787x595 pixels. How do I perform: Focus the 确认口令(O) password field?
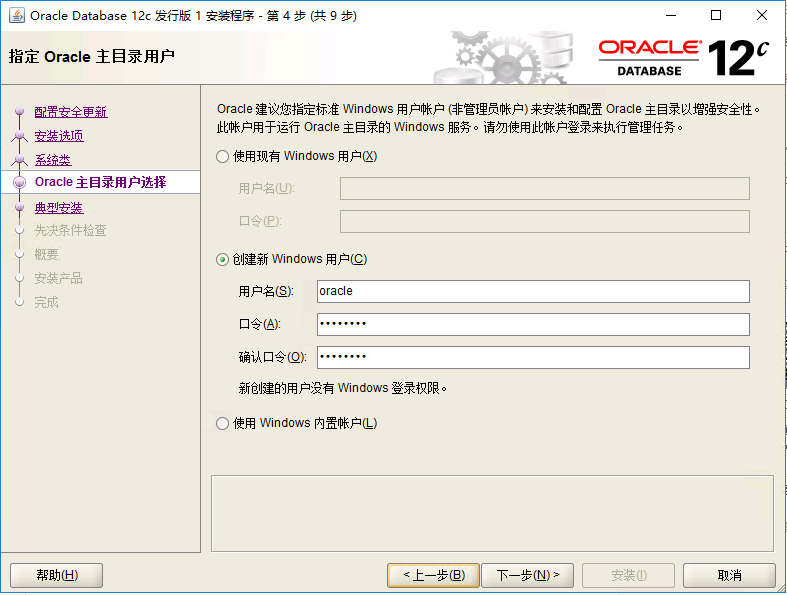pyautogui.click(x=533, y=357)
